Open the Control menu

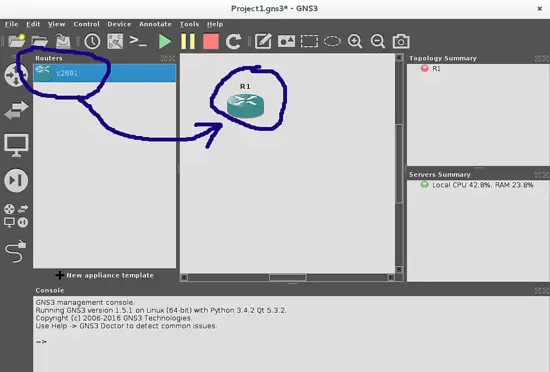(86, 24)
